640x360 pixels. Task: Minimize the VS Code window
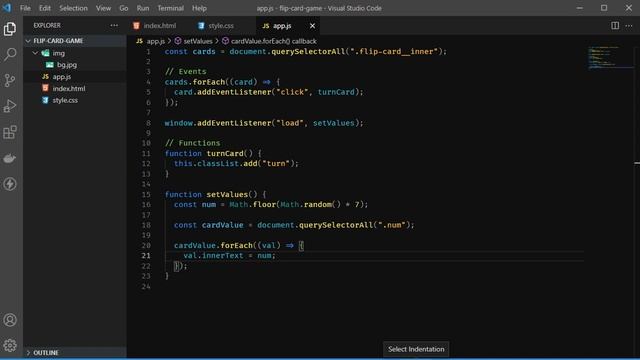[x=580, y=8]
